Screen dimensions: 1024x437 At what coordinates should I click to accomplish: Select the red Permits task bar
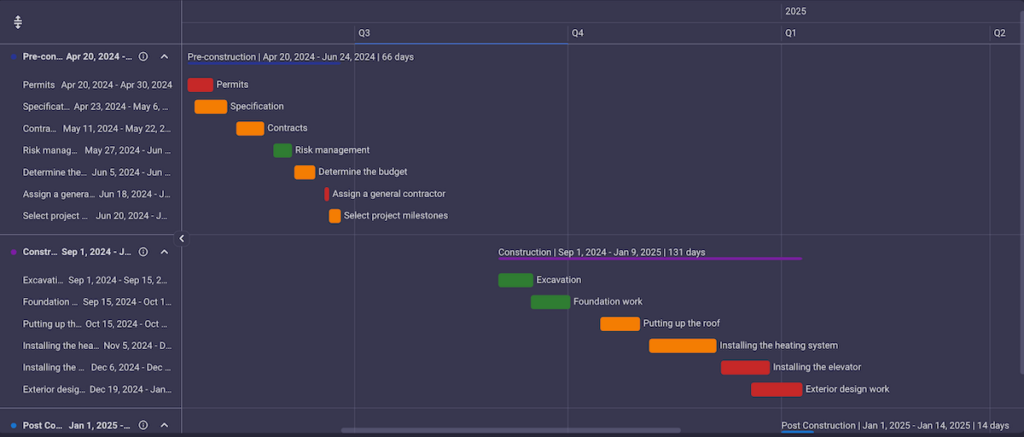pyautogui.click(x=200, y=85)
